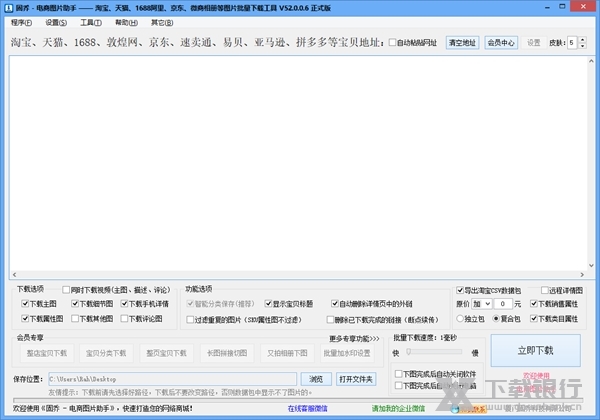
Task: Click the scroll-down arrow of the URL box
Action: coord(591,265)
